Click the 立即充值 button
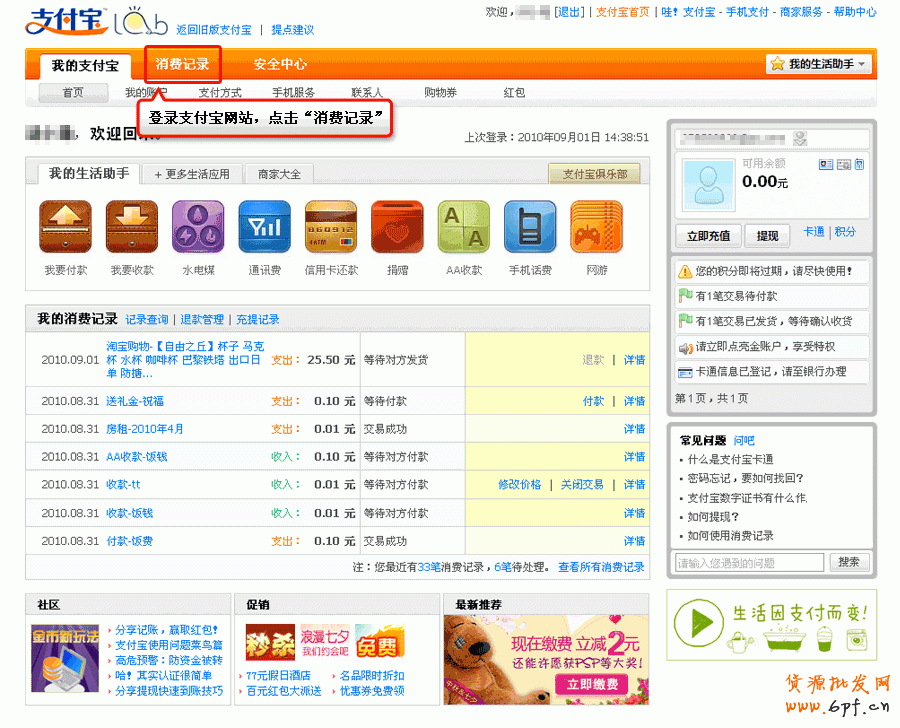 click(x=709, y=236)
